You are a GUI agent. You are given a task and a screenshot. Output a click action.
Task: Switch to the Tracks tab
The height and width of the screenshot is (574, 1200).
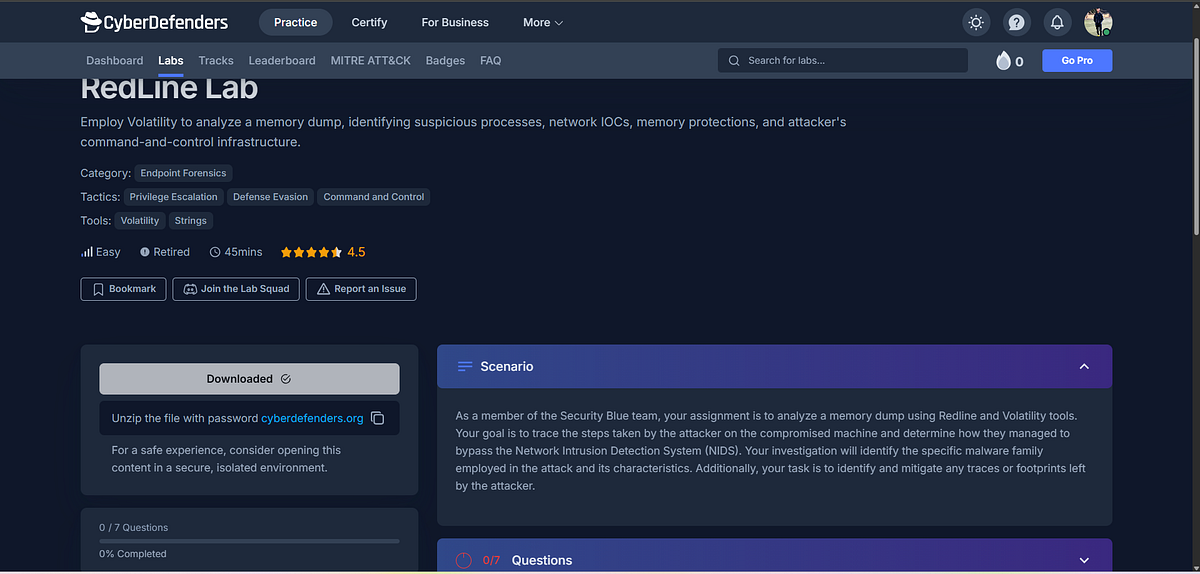pos(216,61)
